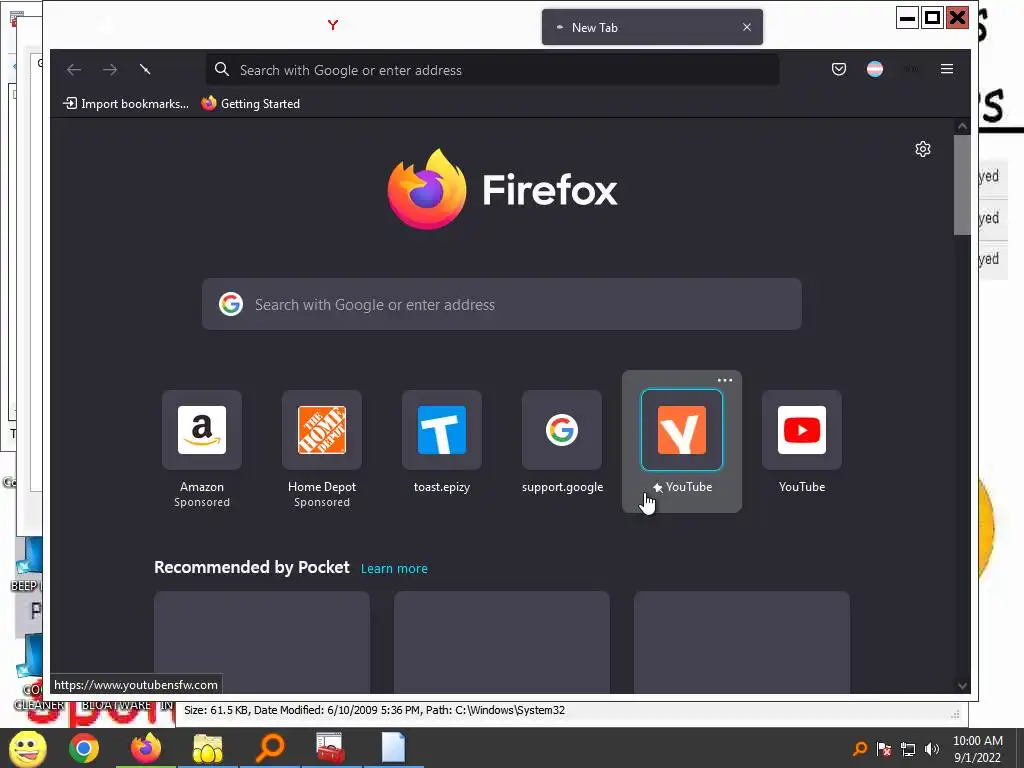Select the browser tab with red Y favicon
Viewport: 1024px width, 768px height.
pyautogui.click(x=332, y=25)
